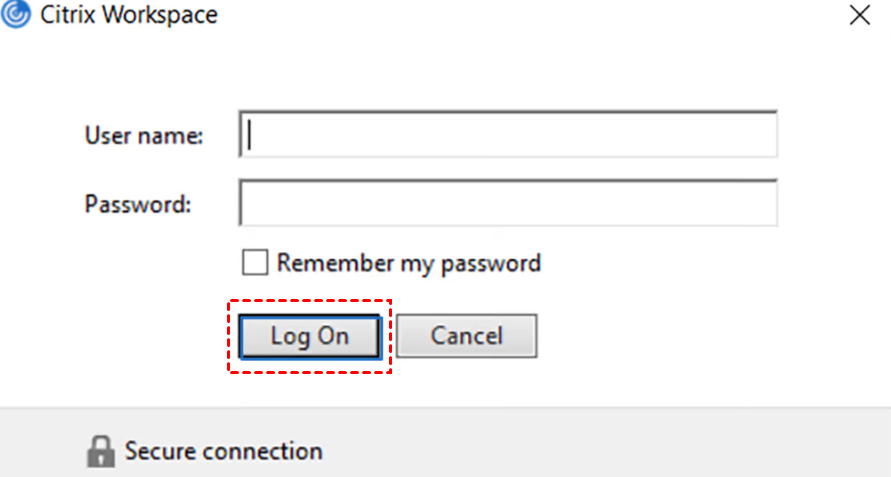Close the Citrix Workspace dialog

[x=860, y=15]
